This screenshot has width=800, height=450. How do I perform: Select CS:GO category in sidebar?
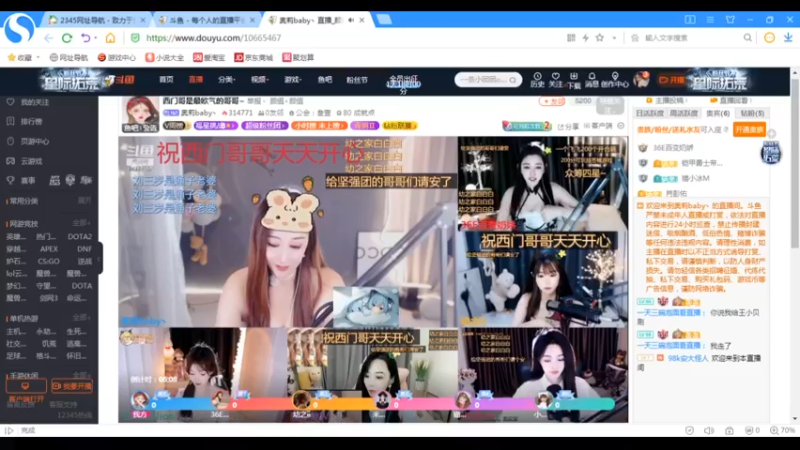pyautogui.click(x=48, y=261)
